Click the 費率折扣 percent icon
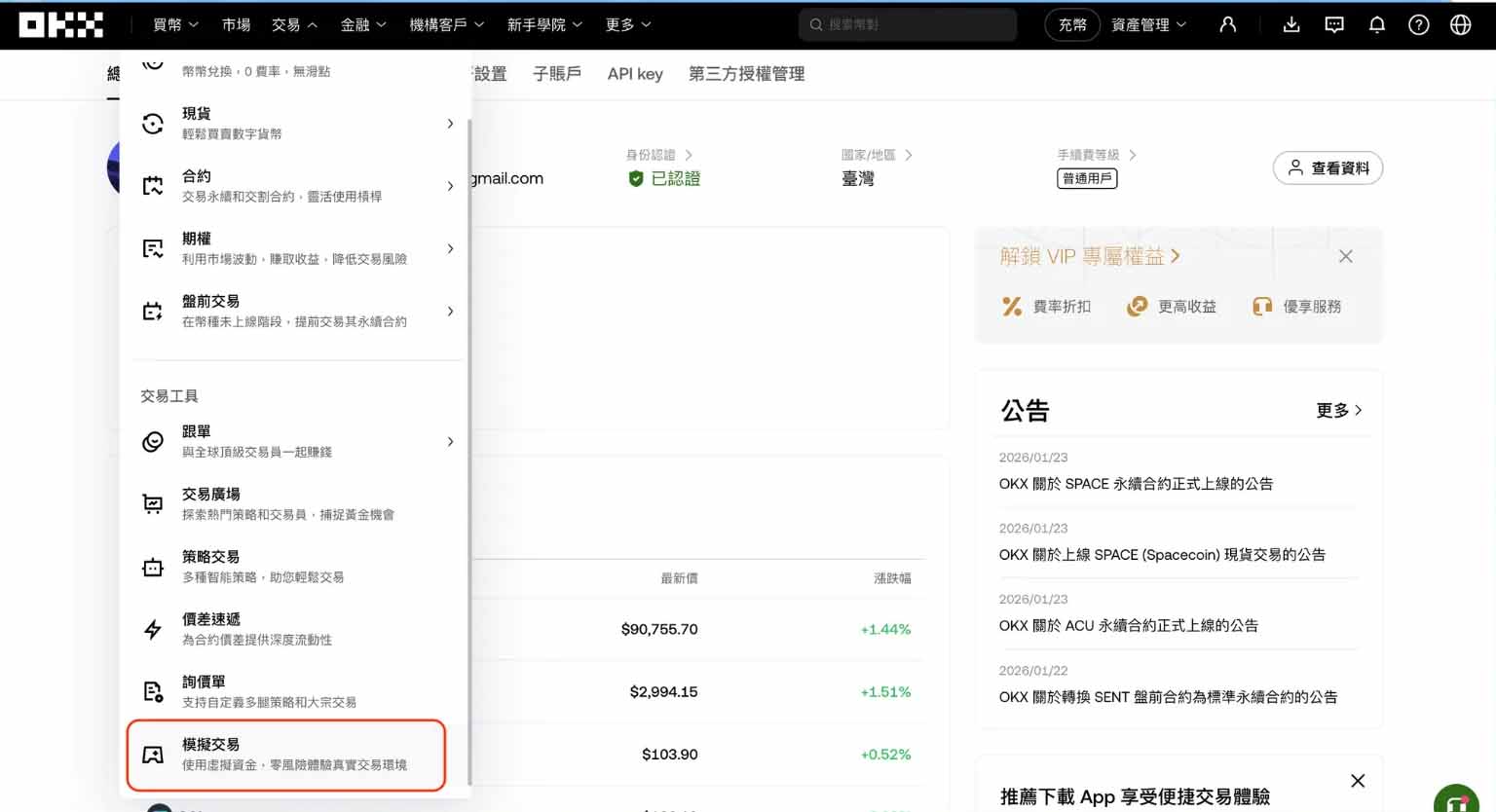This screenshot has width=1496, height=812. coord(1012,307)
